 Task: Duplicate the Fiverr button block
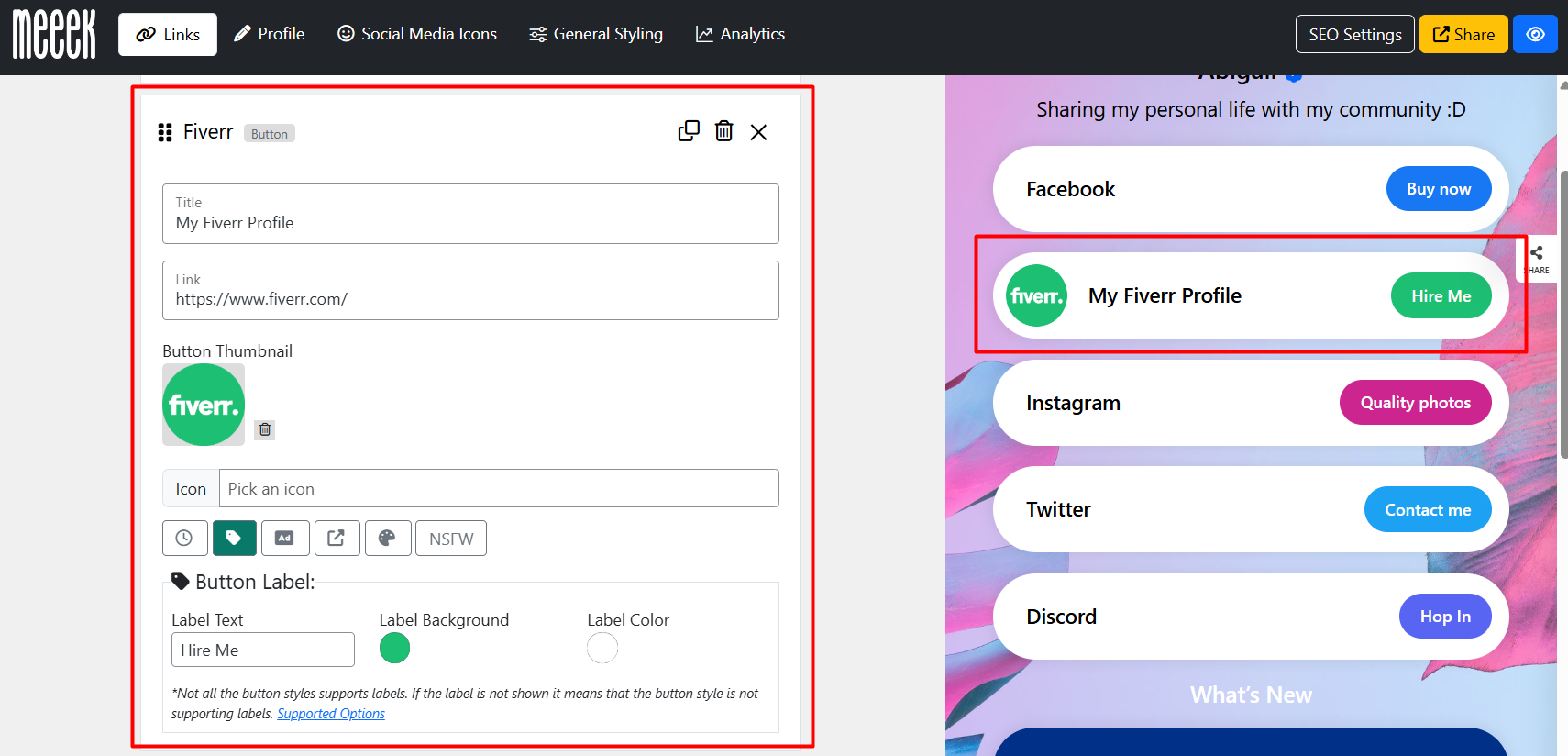coord(689,131)
